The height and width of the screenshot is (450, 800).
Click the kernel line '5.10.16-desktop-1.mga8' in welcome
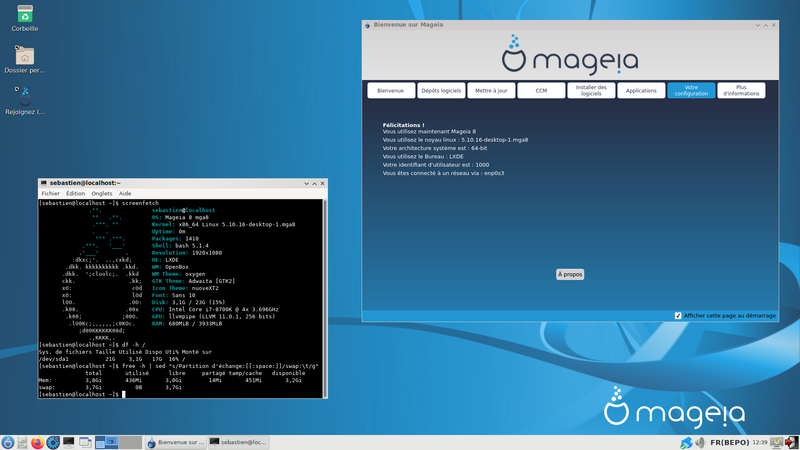455,140
